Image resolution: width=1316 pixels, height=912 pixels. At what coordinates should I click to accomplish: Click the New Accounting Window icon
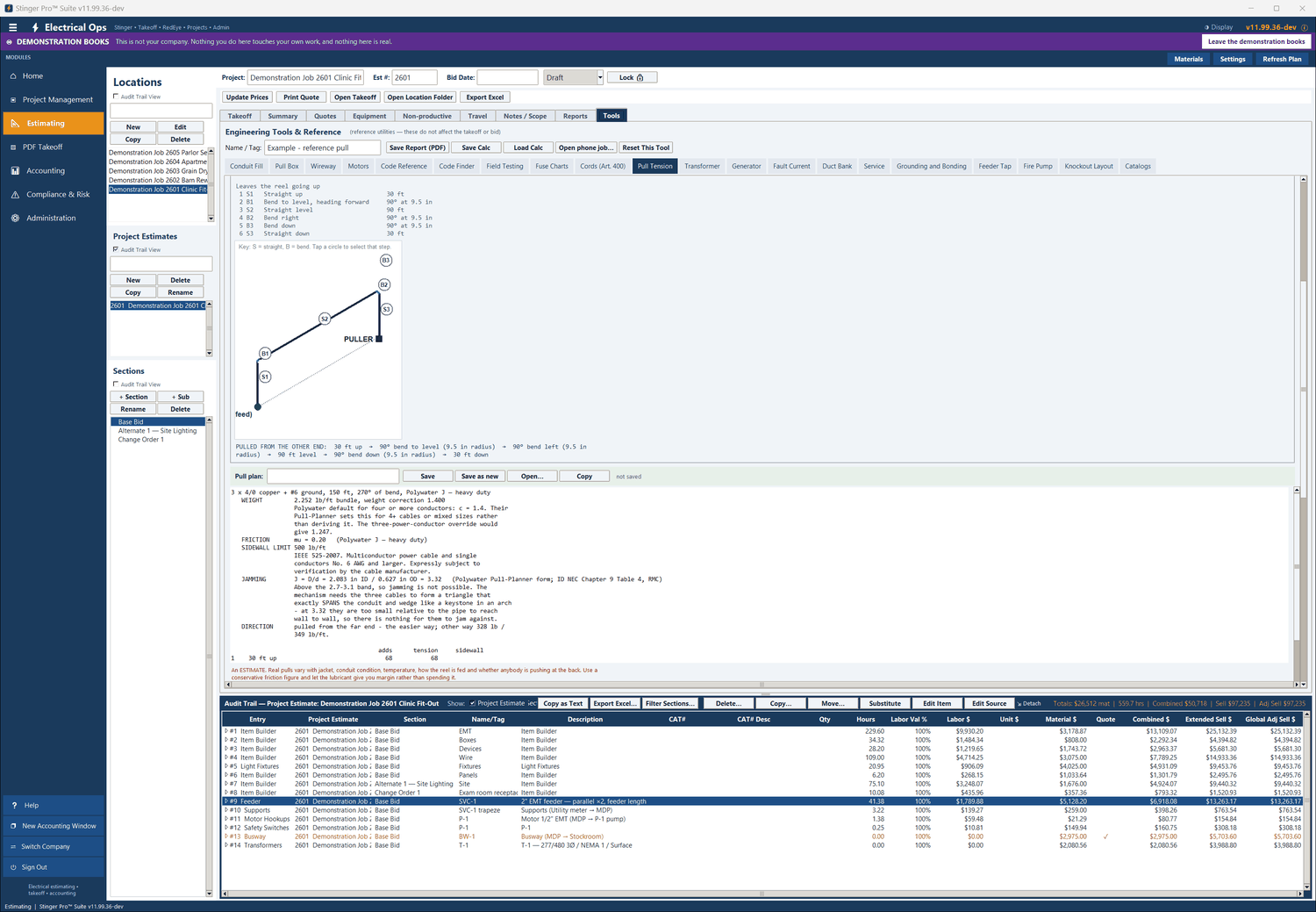[x=13, y=826]
